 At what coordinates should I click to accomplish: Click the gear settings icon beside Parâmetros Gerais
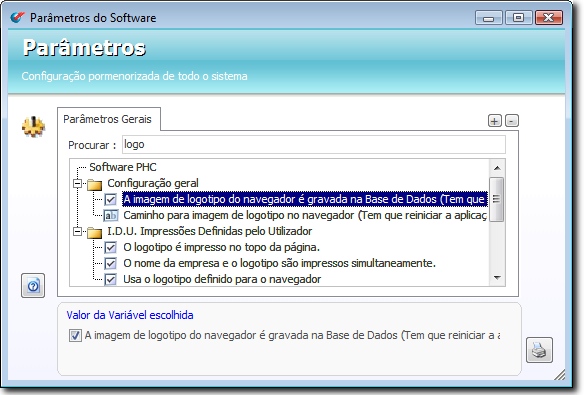coord(34,127)
